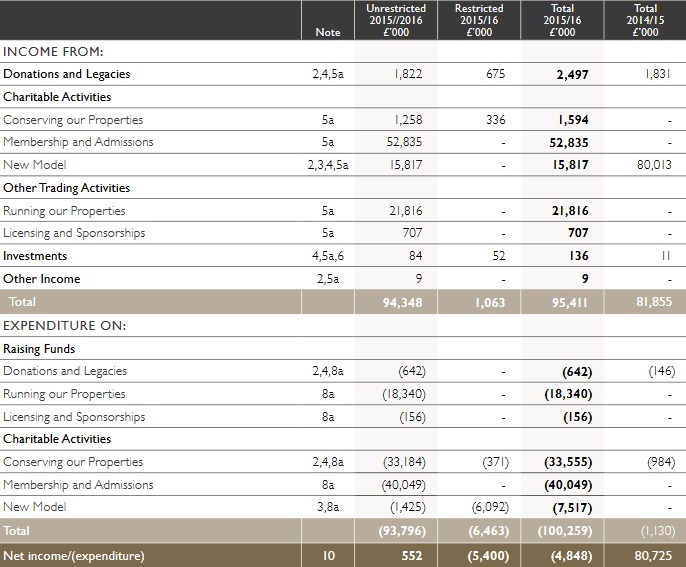Select the Restricted 2015/16 column header
Image resolution: width=686 pixels, height=567 pixels.
(479, 20)
